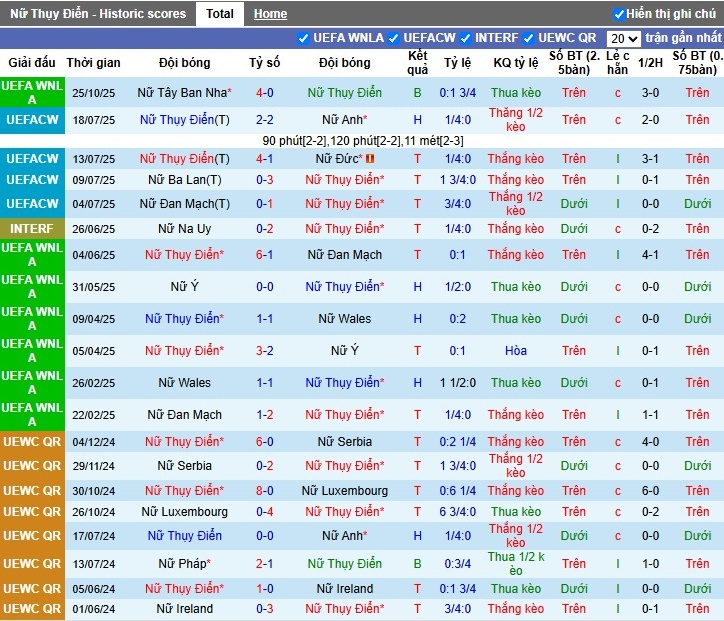Click the Tỷ số column header
Viewport: 724px width, 621px height.
pos(264,62)
